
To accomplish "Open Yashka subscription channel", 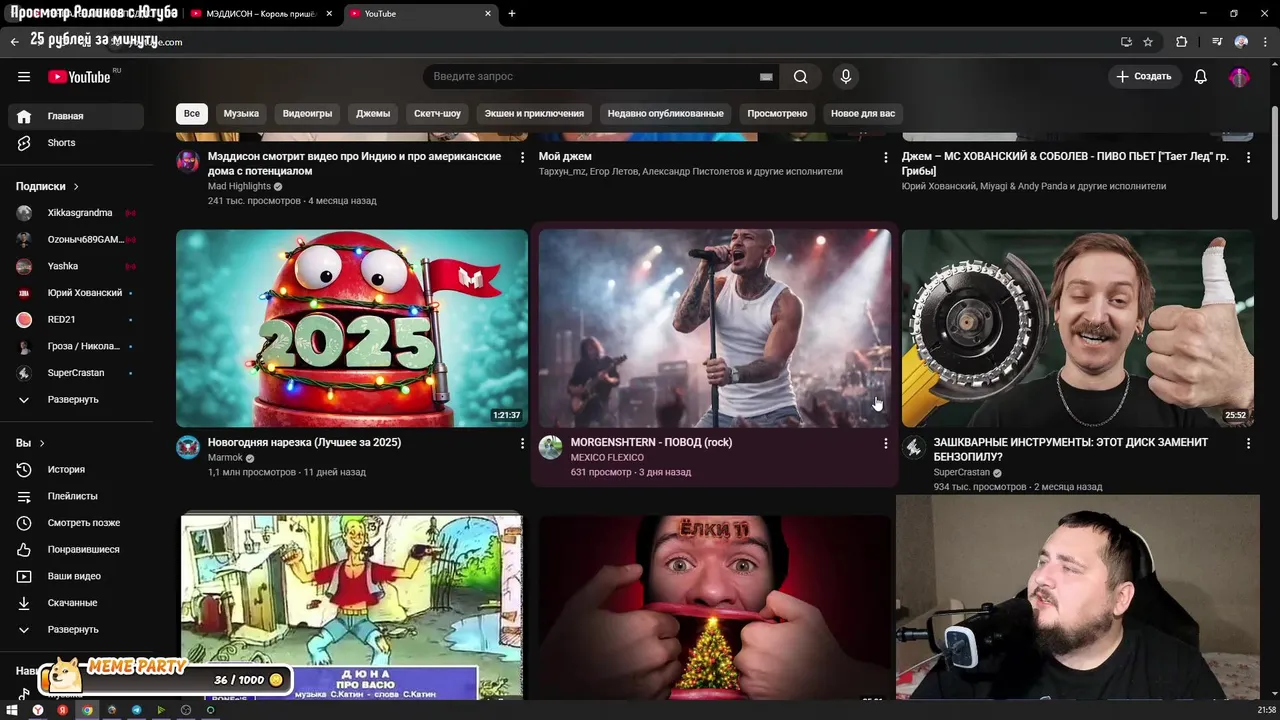I will (x=76, y=266).
